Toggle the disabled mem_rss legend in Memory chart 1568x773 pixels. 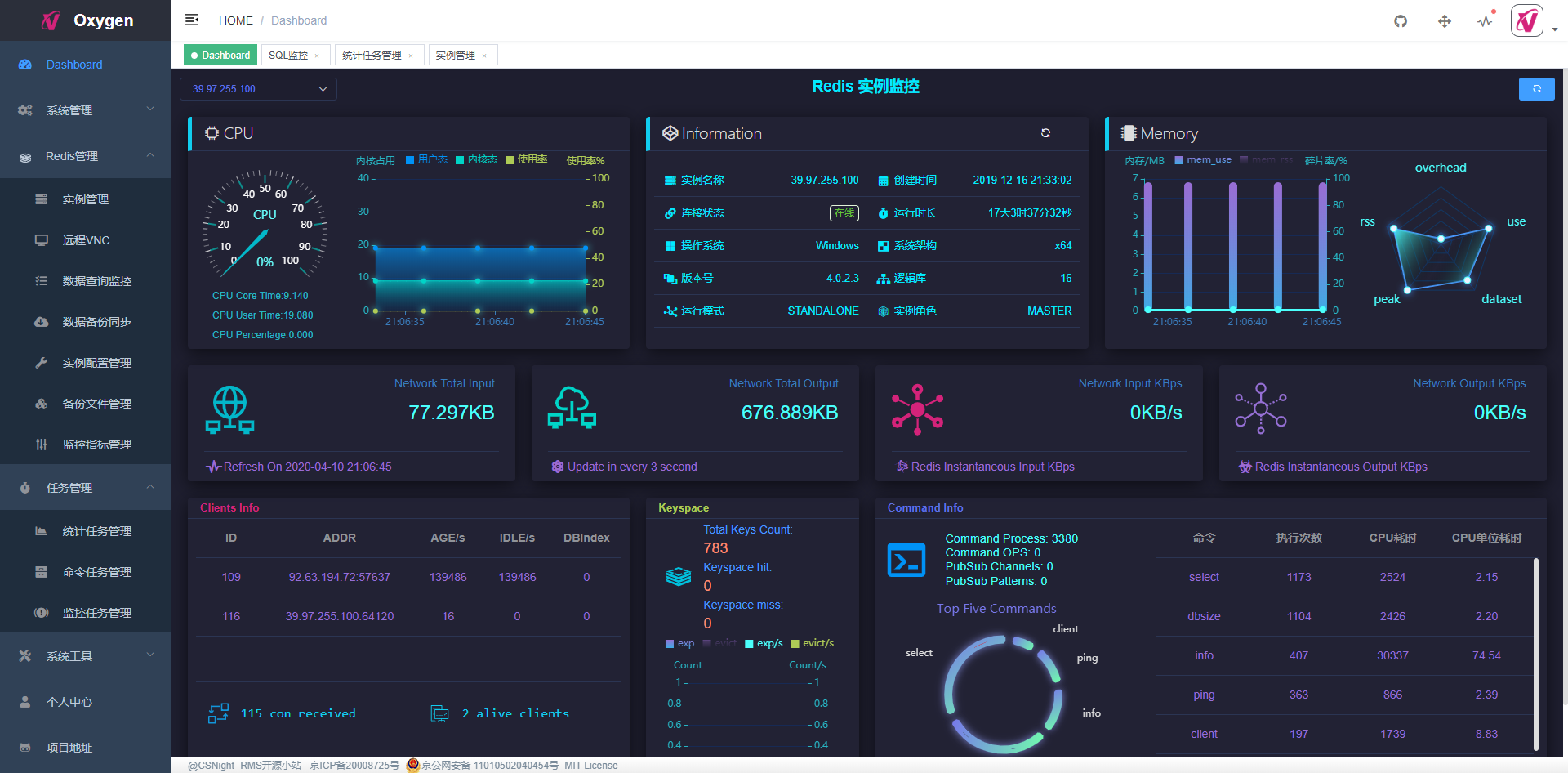(1267, 160)
